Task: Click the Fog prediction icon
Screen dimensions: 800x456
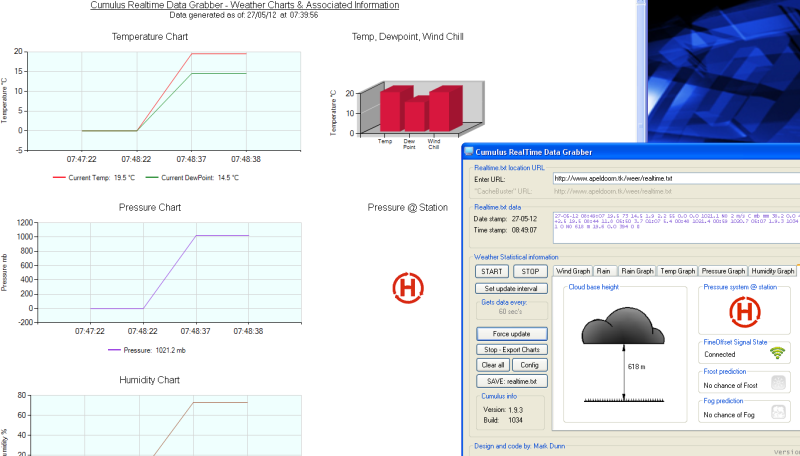Action: click(777, 414)
